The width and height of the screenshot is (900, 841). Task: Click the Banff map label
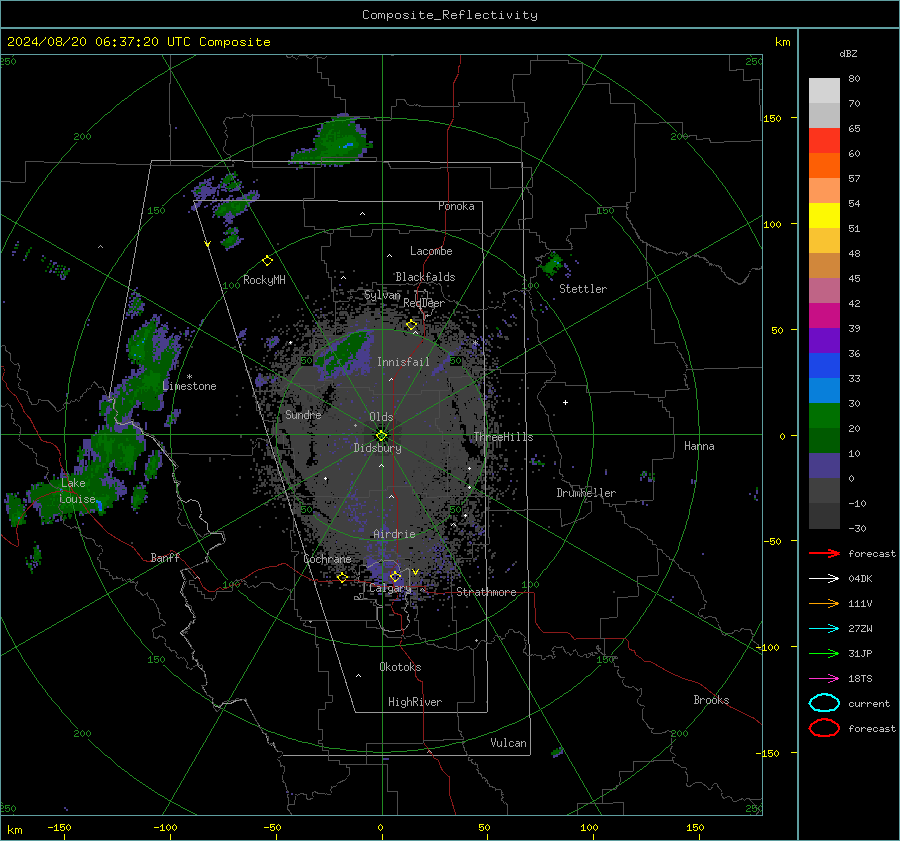pos(165,557)
